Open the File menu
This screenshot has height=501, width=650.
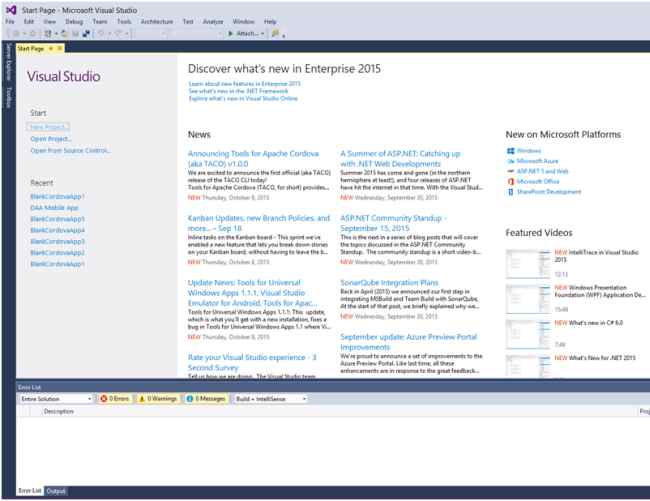tap(10, 22)
